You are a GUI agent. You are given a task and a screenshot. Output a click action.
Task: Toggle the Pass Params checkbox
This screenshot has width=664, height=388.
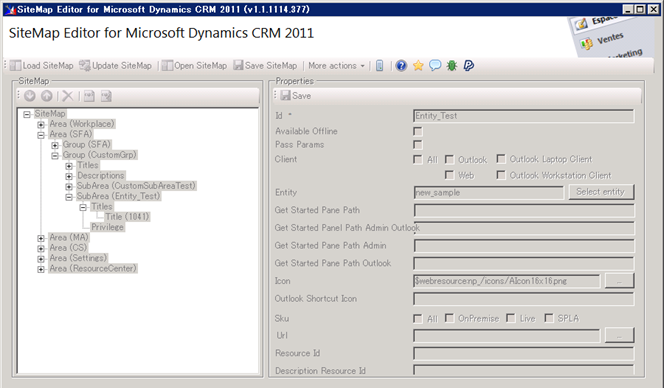click(418, 145)
